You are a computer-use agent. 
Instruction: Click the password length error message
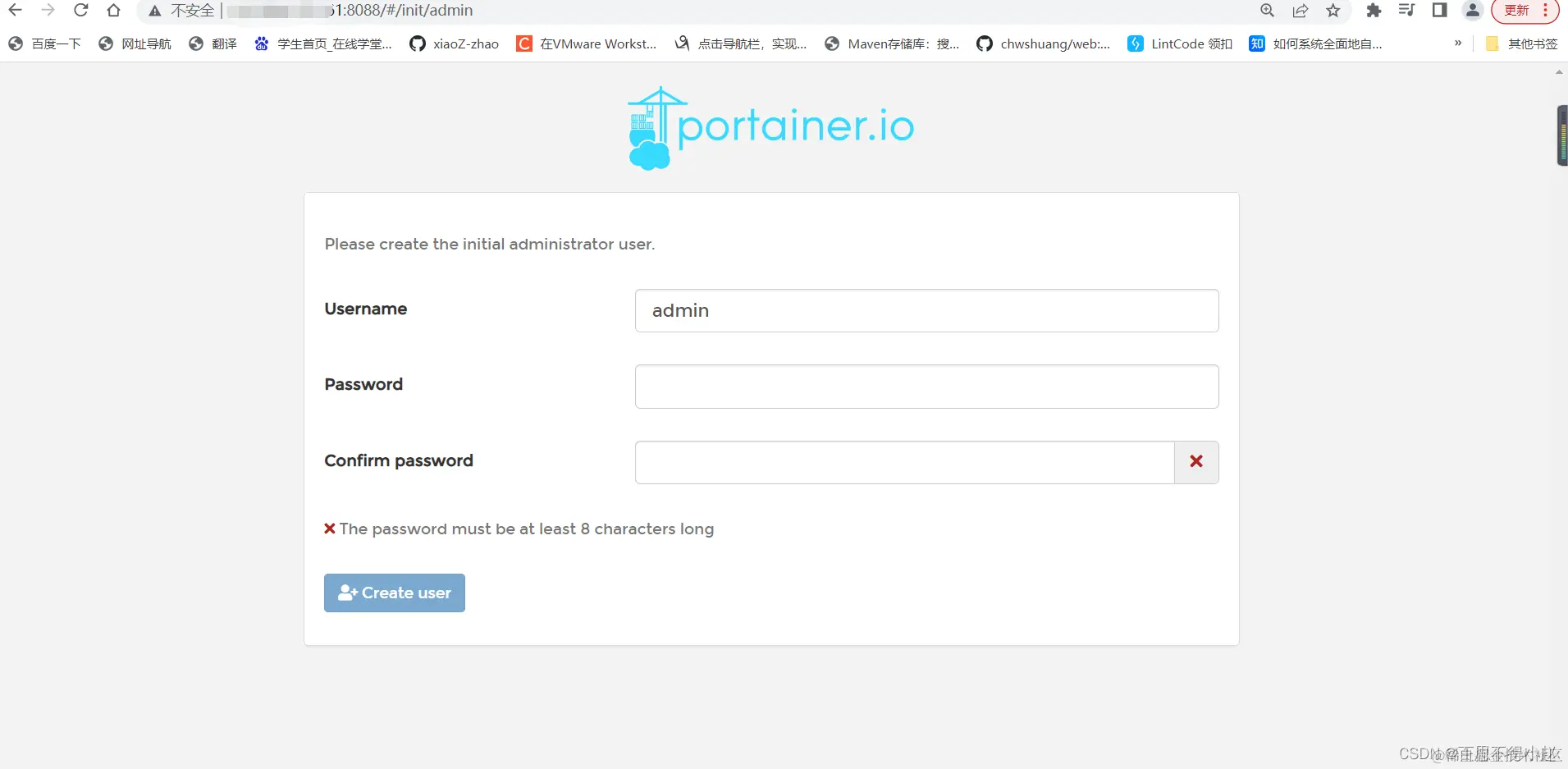tap(519, 529)
